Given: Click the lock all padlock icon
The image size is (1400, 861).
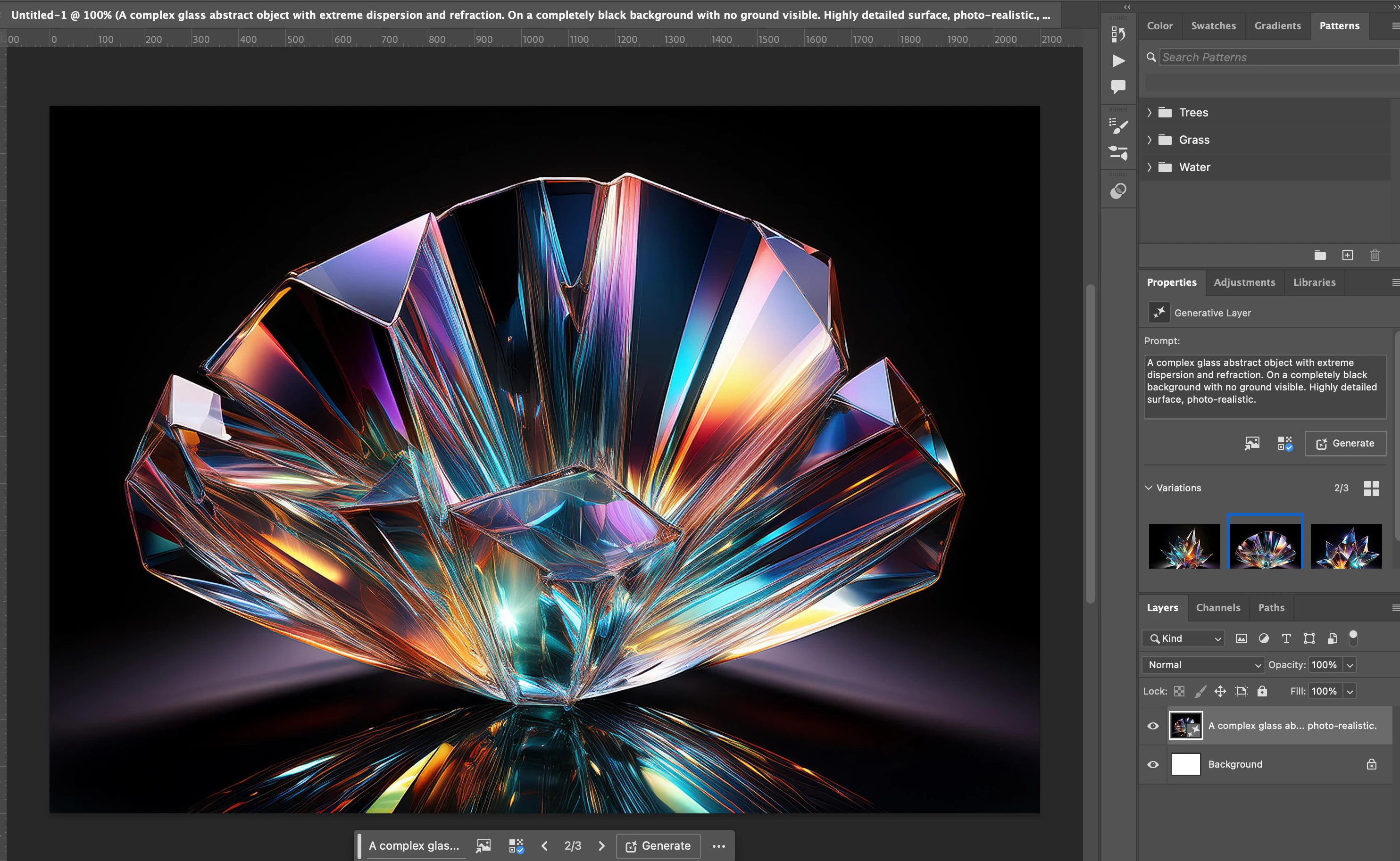Looking at the screenshot, I should [1262, 691].
